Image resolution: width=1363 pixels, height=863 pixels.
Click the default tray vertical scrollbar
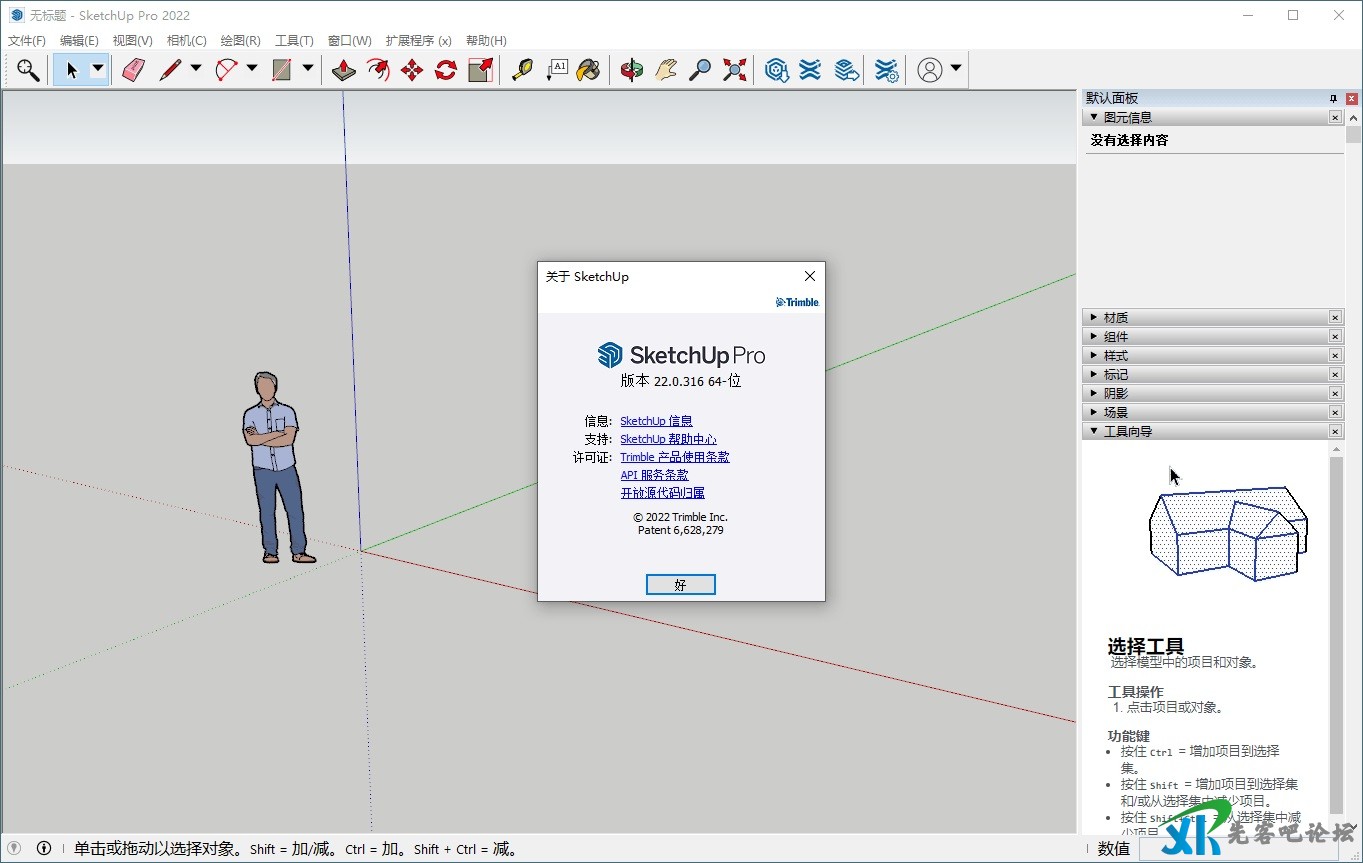(x=1353, y=134)
